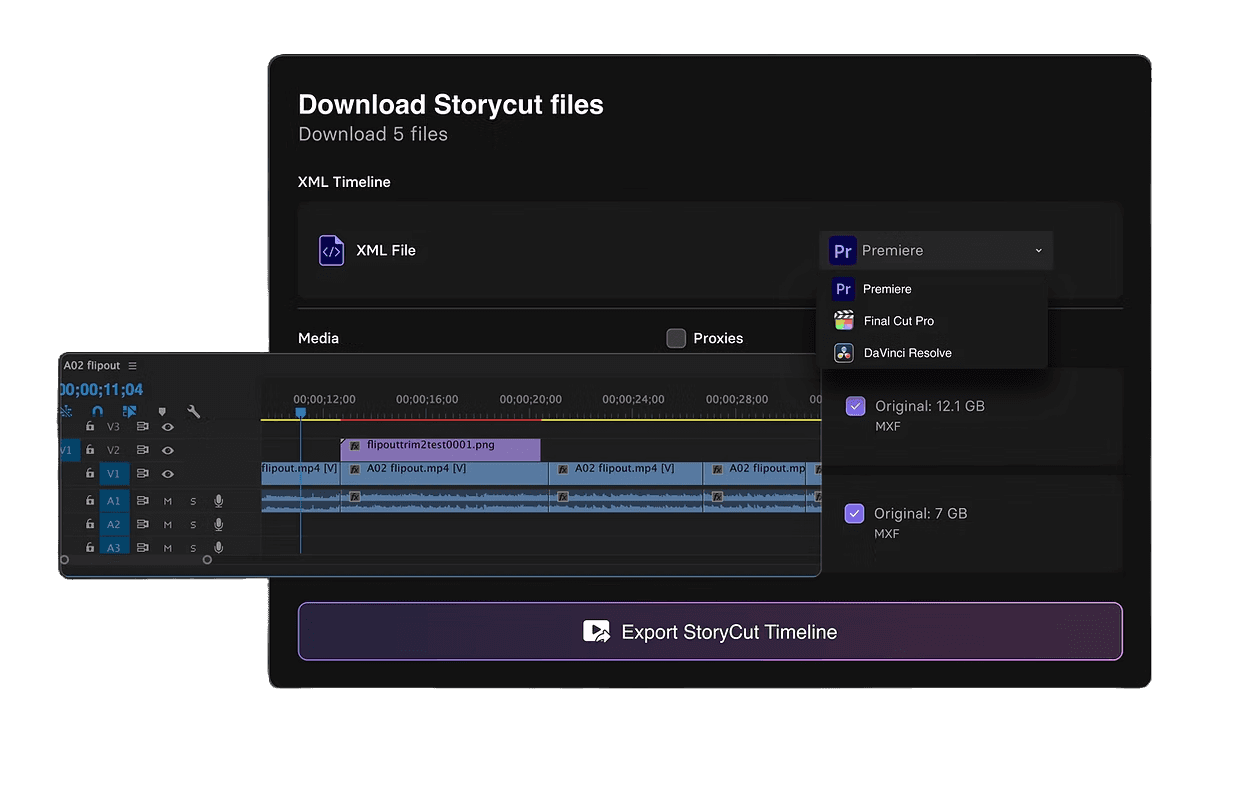
Task: Toggle the V3 track lock icon
Action: [90, 427]
